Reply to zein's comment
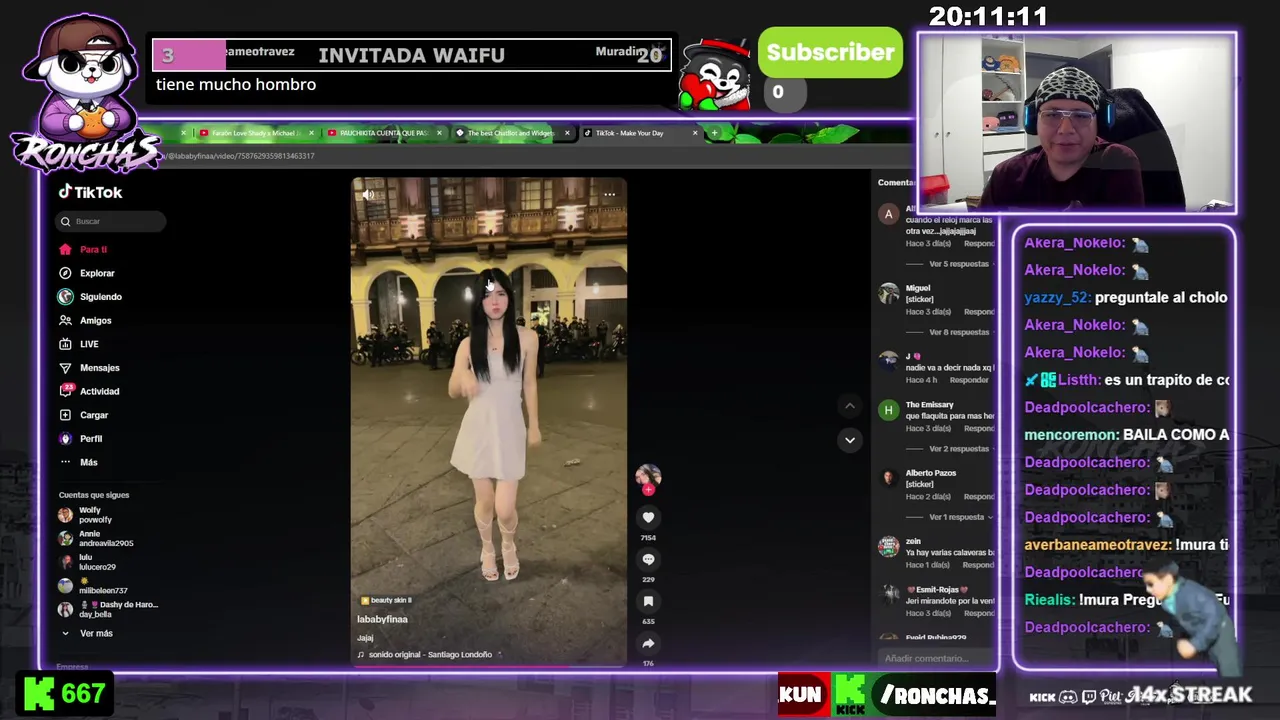Screen dimensions: 1280x720 point(979,565)
